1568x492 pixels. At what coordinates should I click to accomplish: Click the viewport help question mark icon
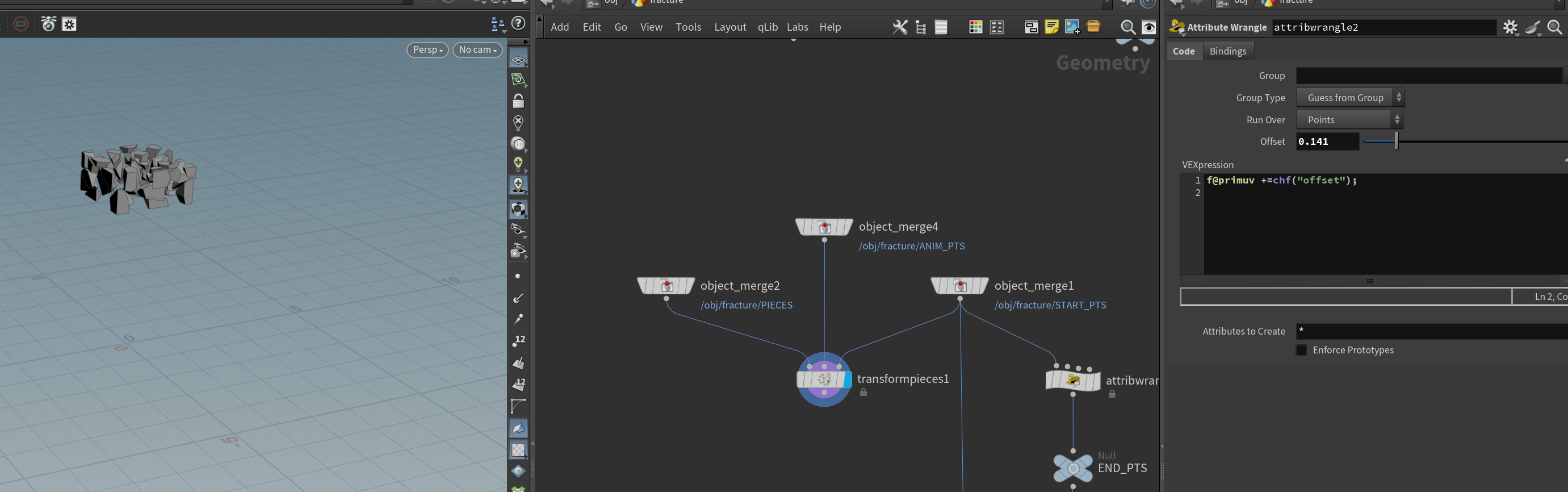(x=519, y=23)
